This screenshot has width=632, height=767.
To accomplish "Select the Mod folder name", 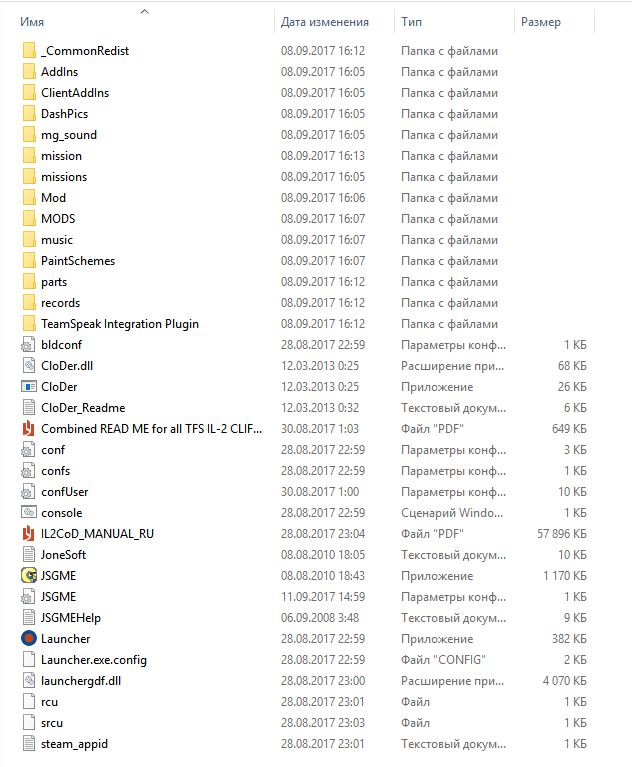I will (x=53, y=198).
